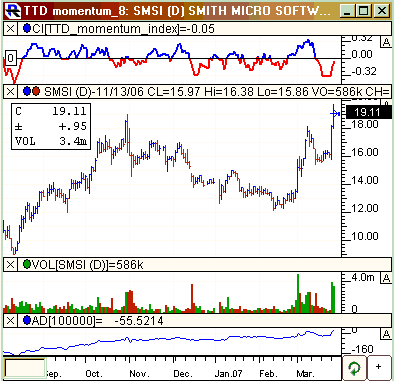This screenshot has height=381, width=394.
Task: Click the 12.00 price scale label
Action: coord(365,208)
